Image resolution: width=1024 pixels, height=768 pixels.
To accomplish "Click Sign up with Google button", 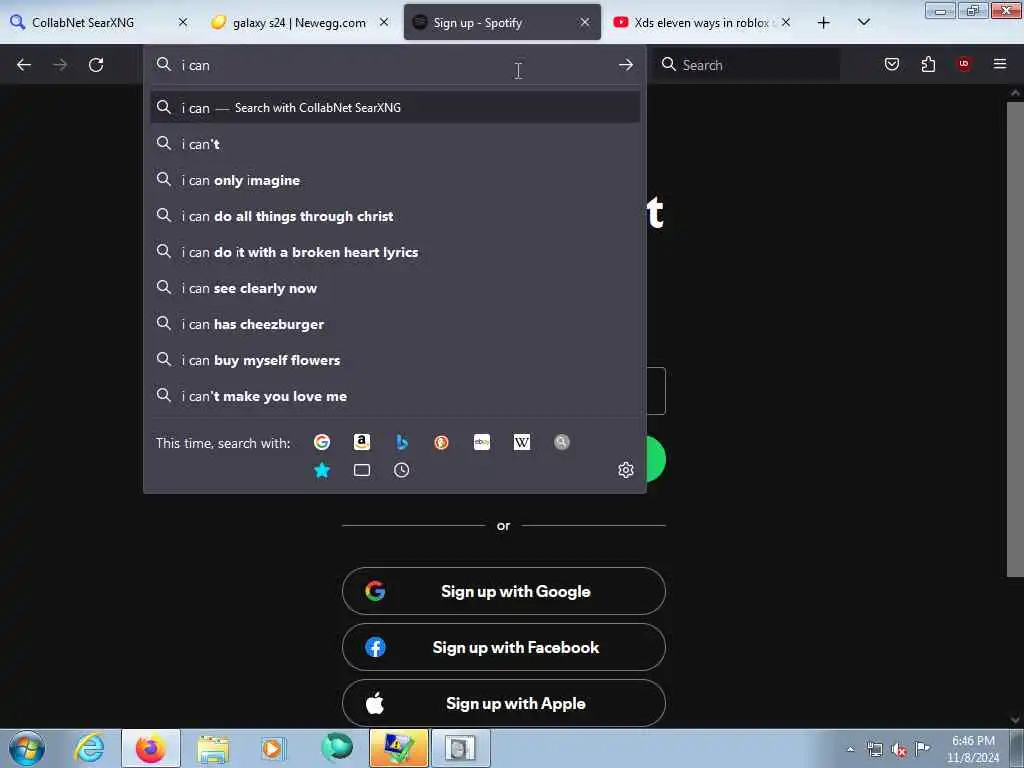I will (504, 591).
